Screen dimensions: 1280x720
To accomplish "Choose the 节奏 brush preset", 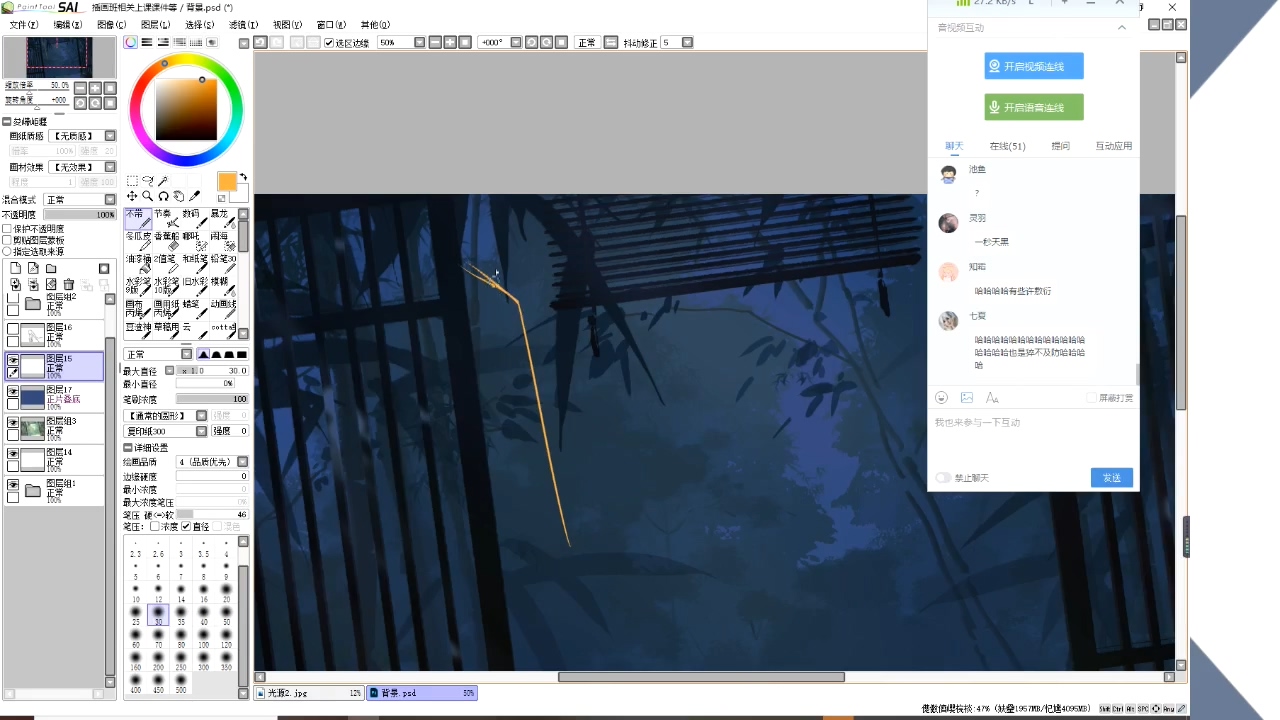I will point(166,219).
